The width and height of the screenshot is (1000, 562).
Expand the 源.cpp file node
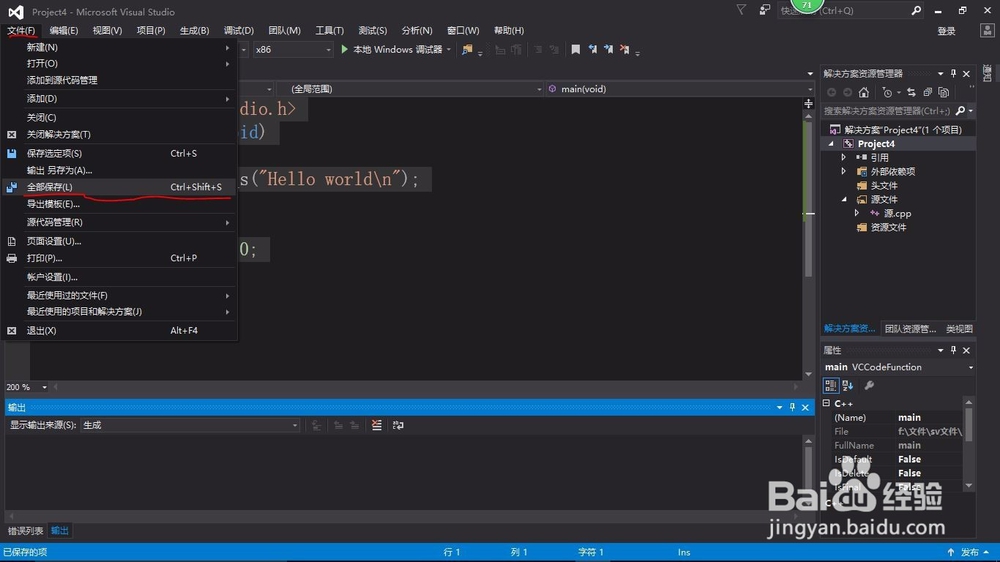point(857,213)
